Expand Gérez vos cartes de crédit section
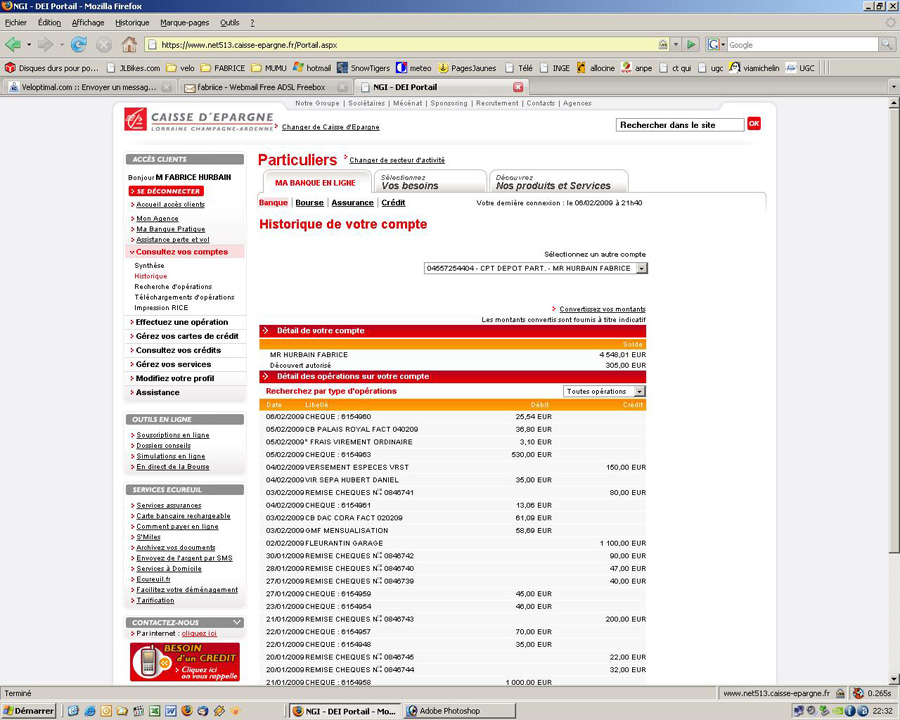The width and height of the screenshot is (900, 720). click(x=186, y=336)
